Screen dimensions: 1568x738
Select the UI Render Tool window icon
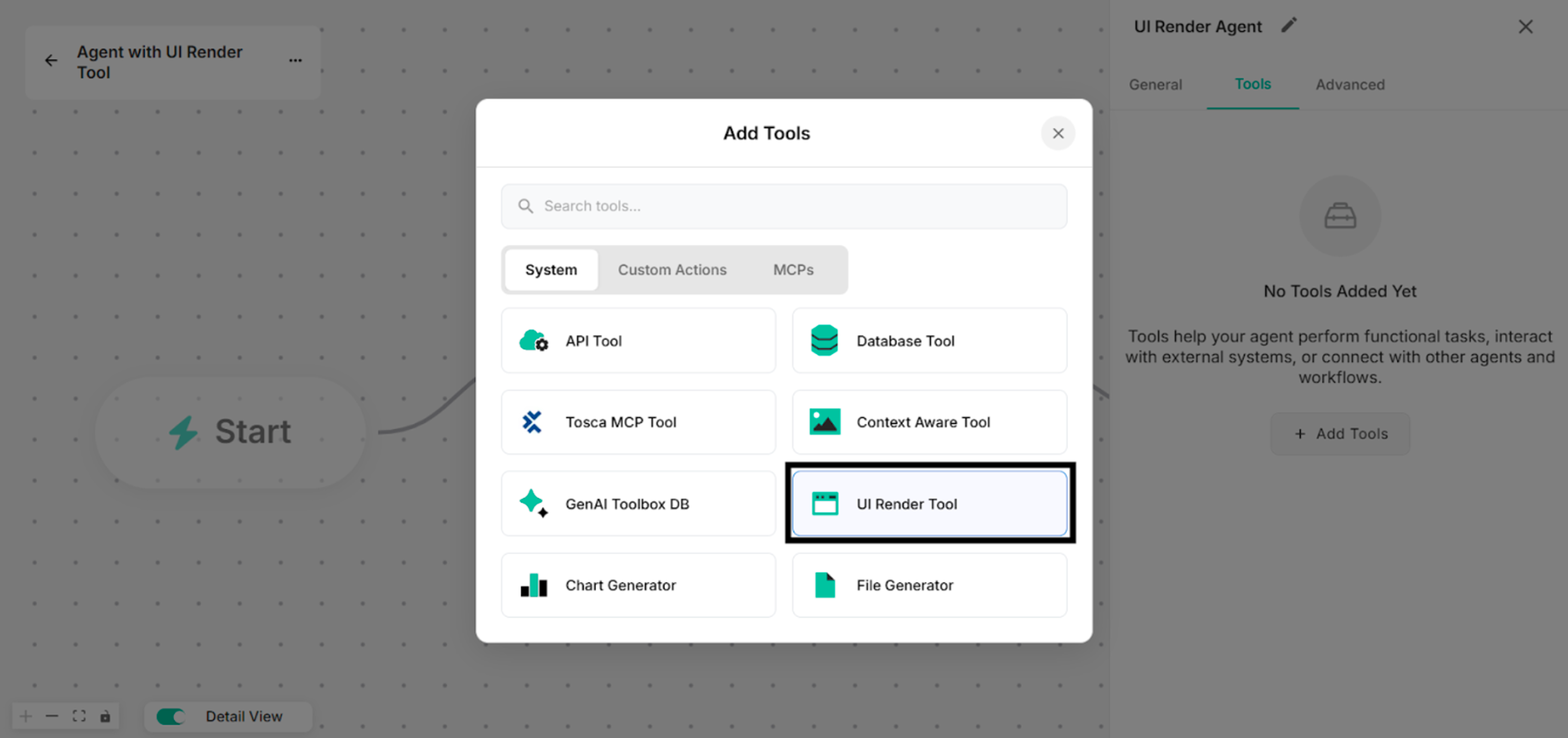click(825, 504)
